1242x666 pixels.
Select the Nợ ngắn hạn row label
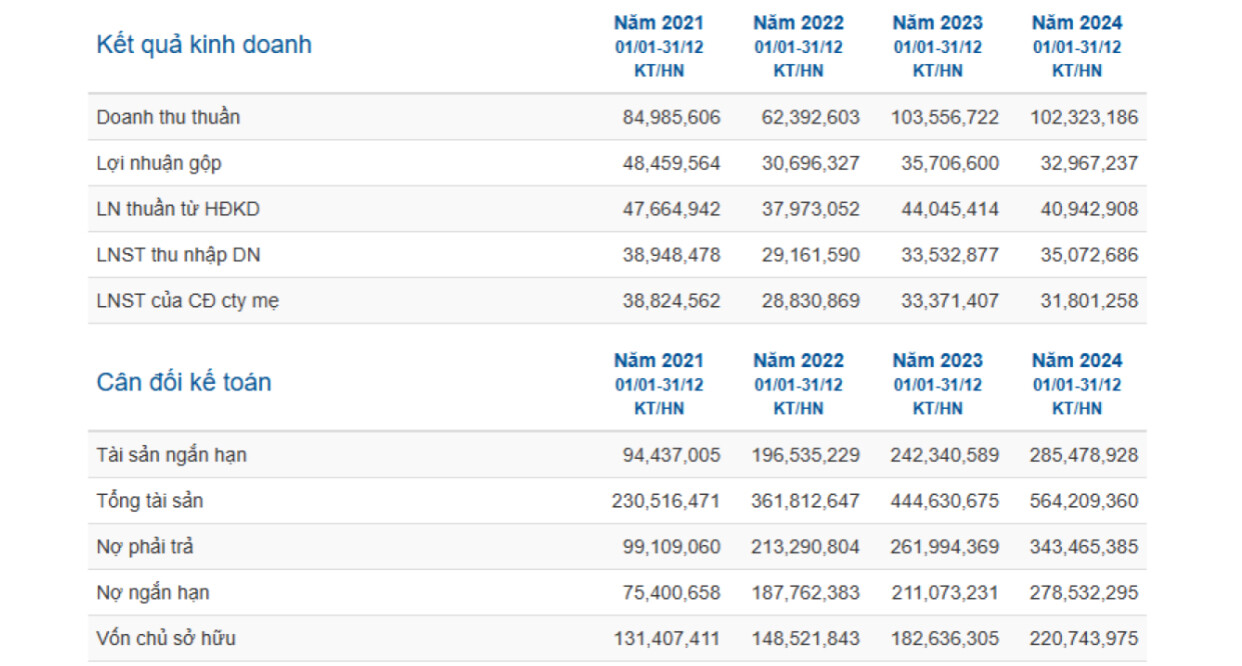[x=153, y=593]
